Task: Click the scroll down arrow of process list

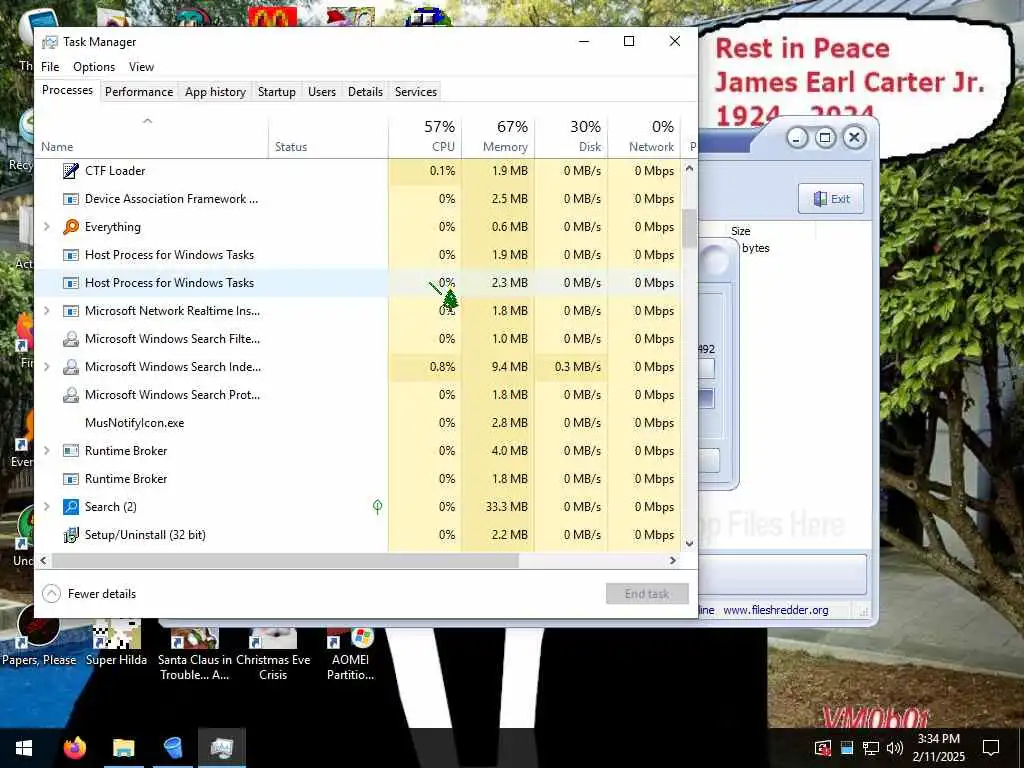Action: point(689,543)
